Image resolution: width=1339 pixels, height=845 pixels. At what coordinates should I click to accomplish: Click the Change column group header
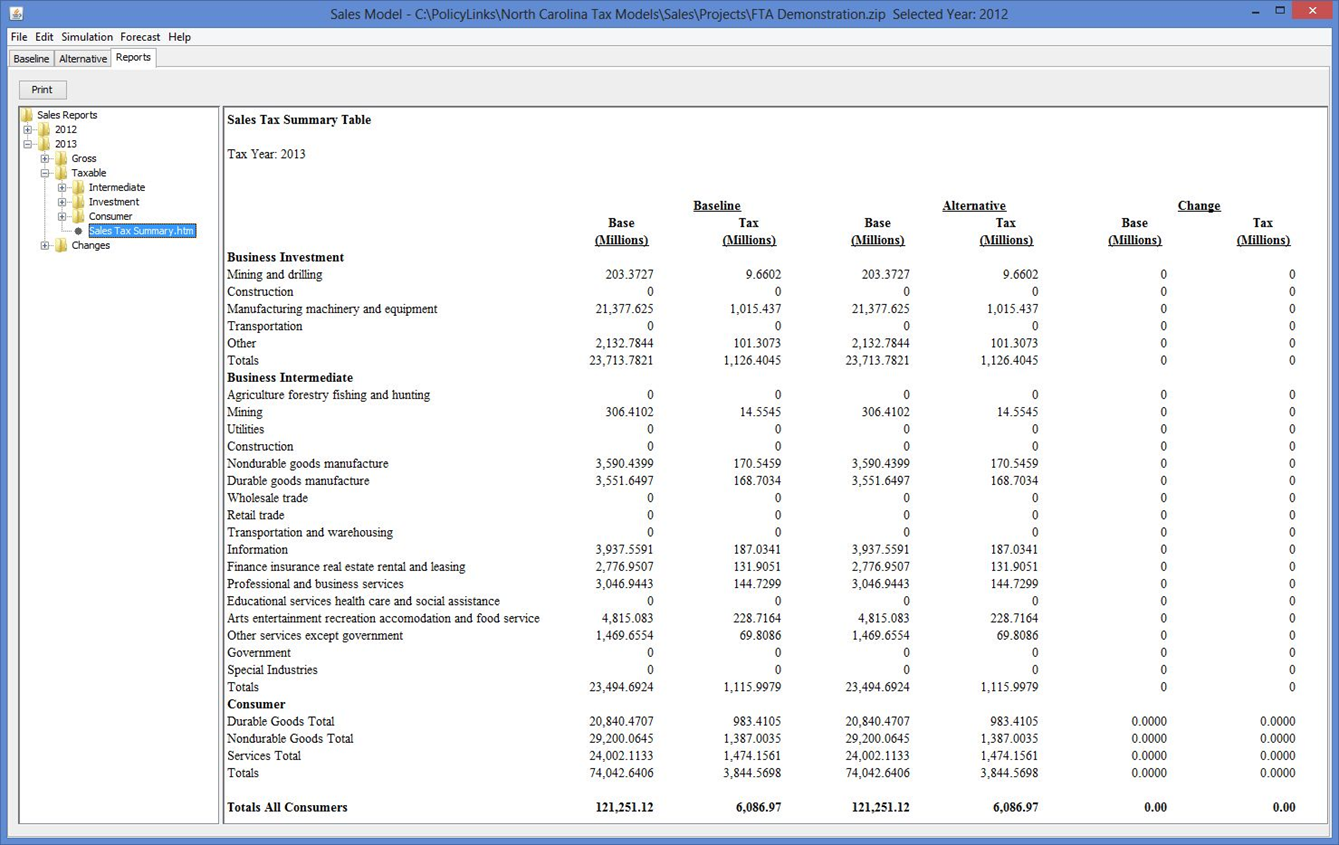tap(1199, 206)
